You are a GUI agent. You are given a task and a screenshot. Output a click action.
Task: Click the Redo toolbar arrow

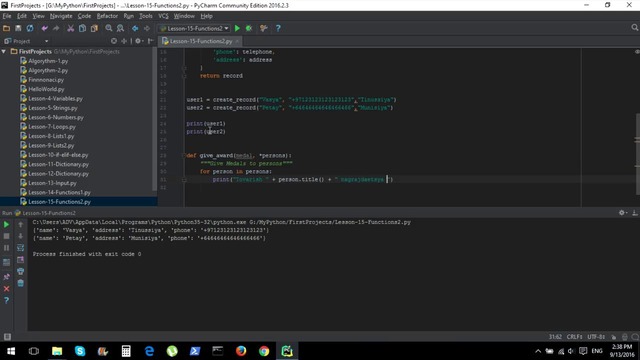[x=56, y=28]
